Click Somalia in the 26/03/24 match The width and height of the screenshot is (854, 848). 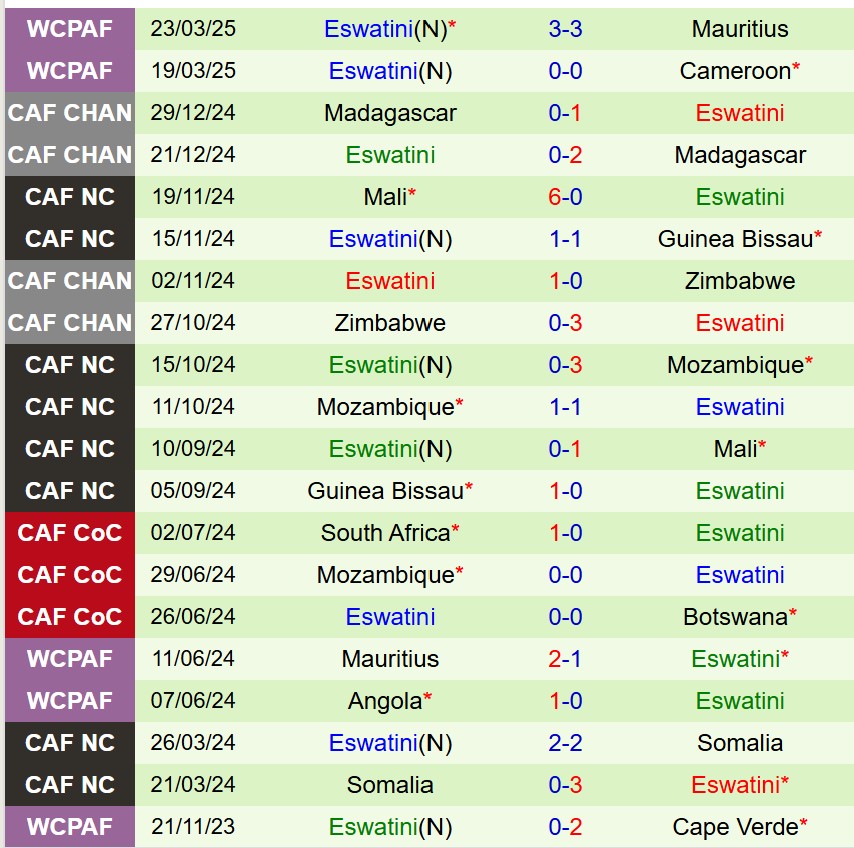[740, 743]
